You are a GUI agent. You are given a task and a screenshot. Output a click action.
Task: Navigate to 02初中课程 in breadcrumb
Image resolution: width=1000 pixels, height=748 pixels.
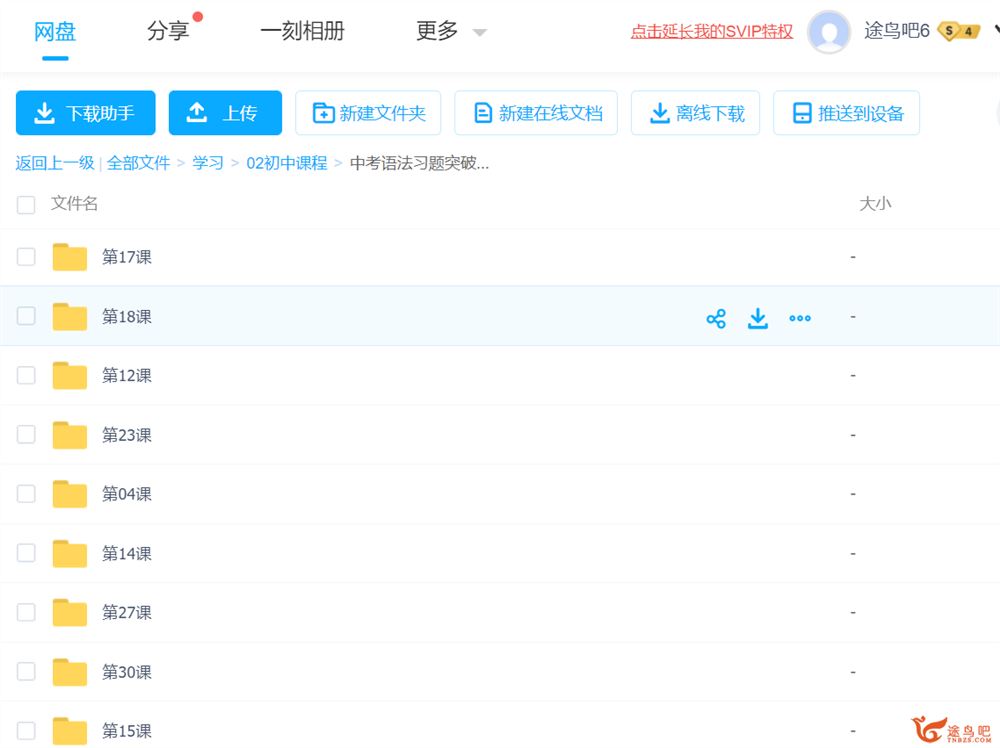pyautogui.click(x=286, y=163)
